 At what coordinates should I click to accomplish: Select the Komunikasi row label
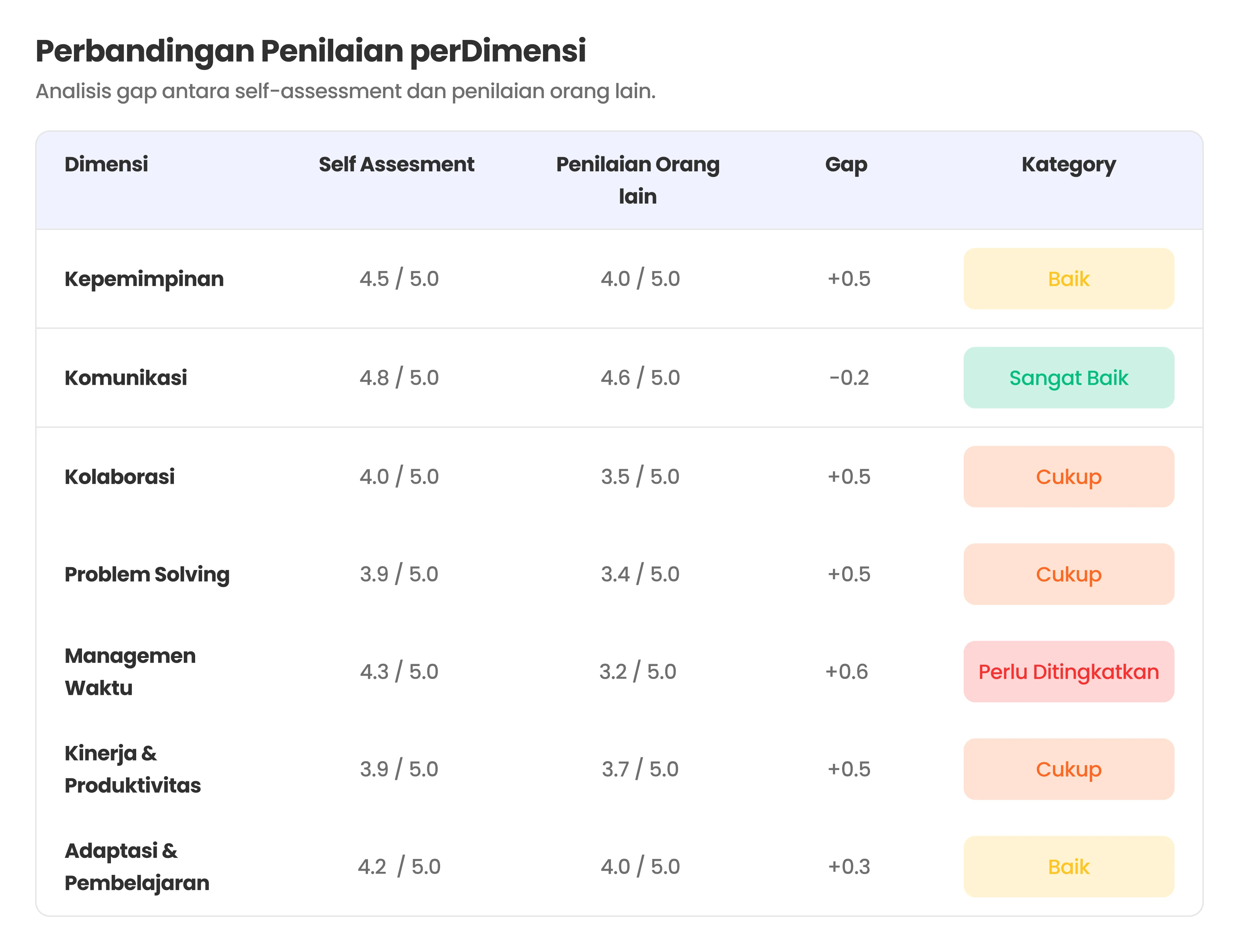tap(126, 378)
